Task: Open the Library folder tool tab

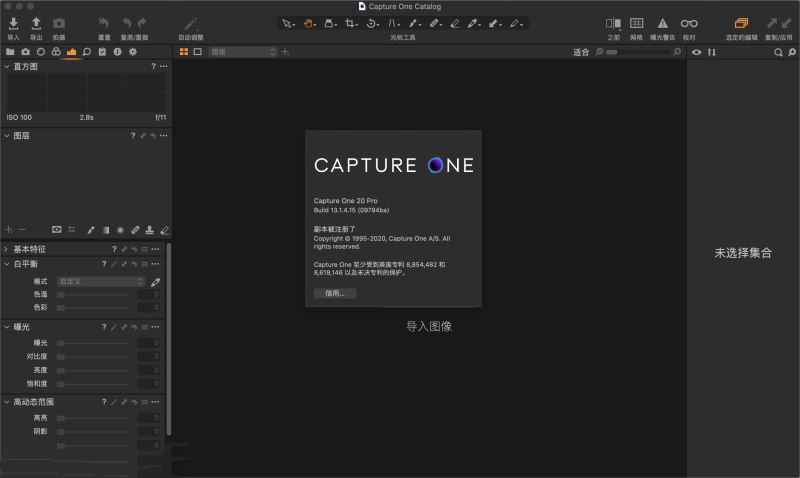Action: tap(10, 52)
